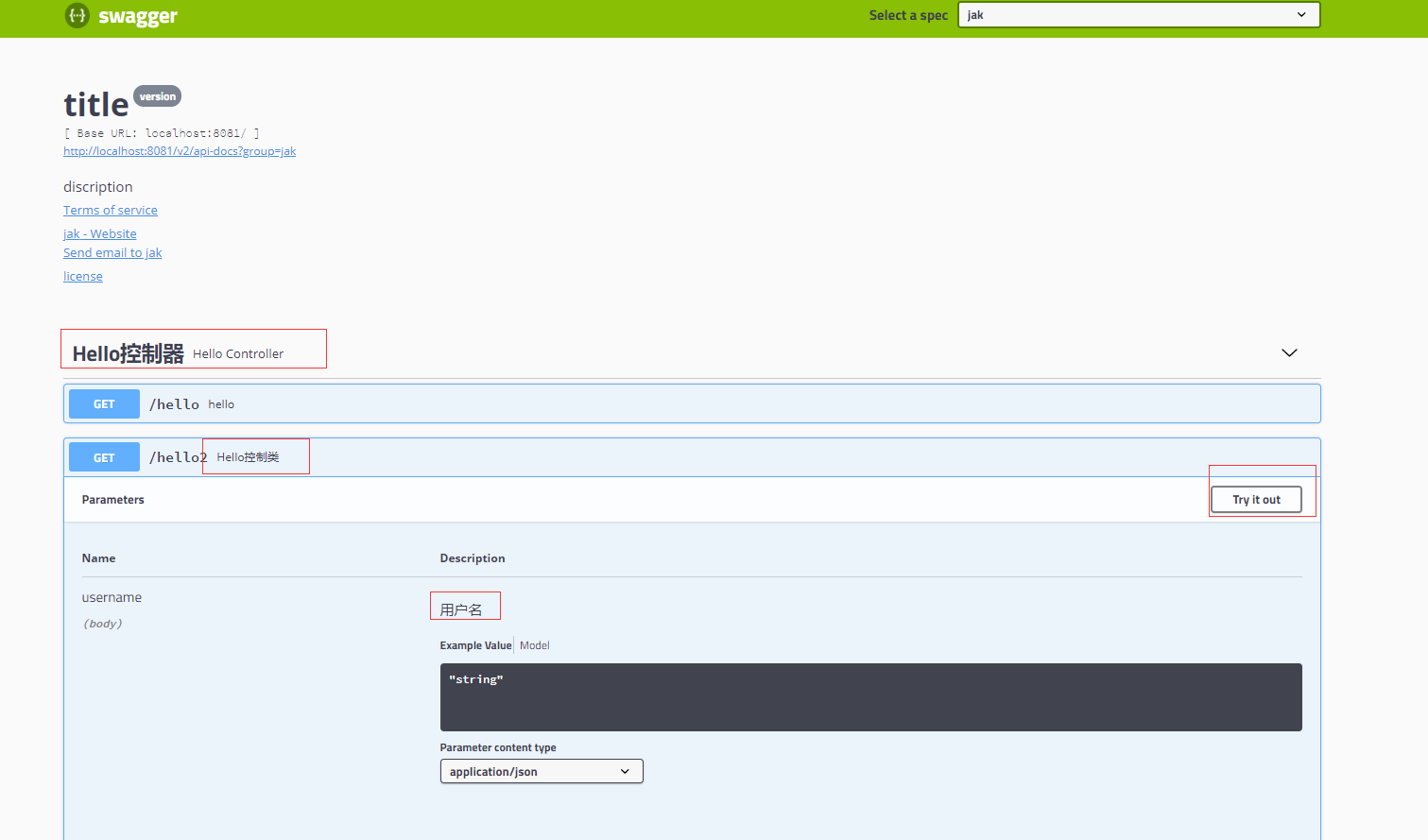Click the 用户名 parameter description
The height and width of the screenshot is (840, 1428).
[x=461, y=609]
